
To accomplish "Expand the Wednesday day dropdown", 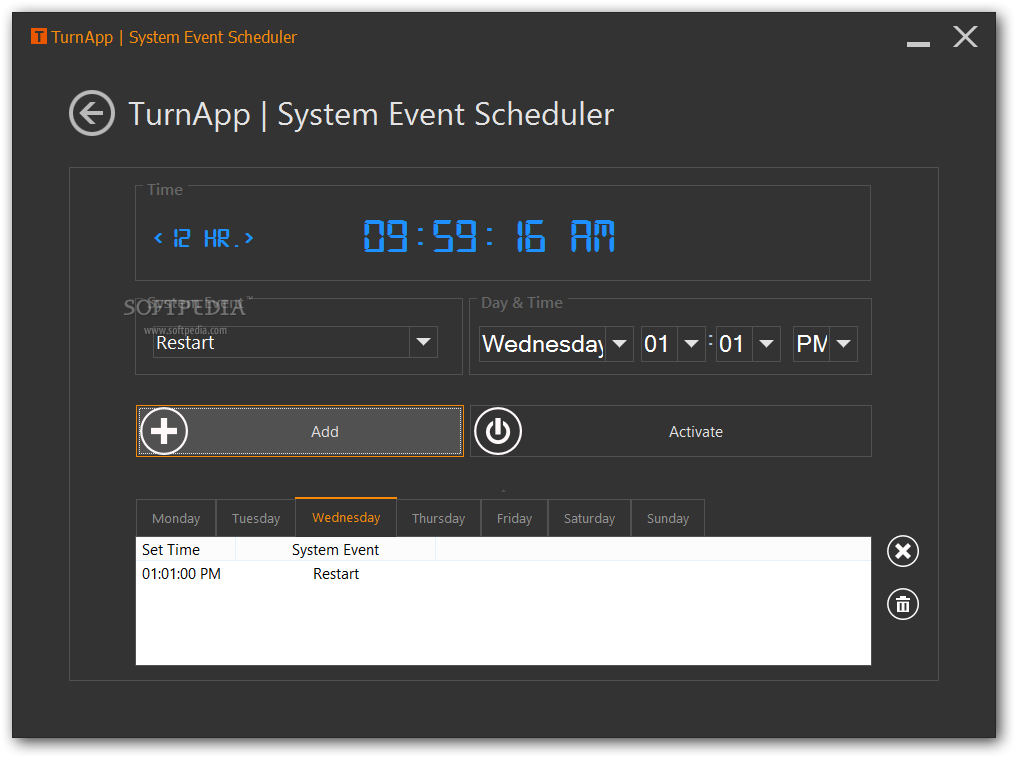I will (619, 343).
